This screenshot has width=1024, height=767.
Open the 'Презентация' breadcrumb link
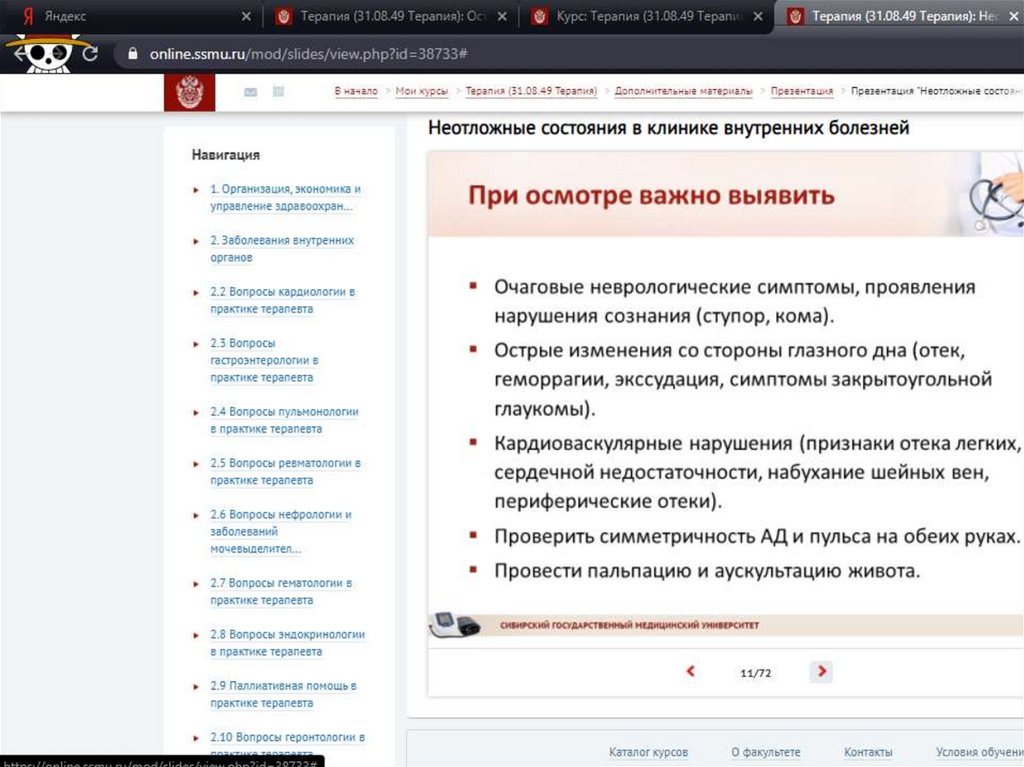tap(802, 91)
